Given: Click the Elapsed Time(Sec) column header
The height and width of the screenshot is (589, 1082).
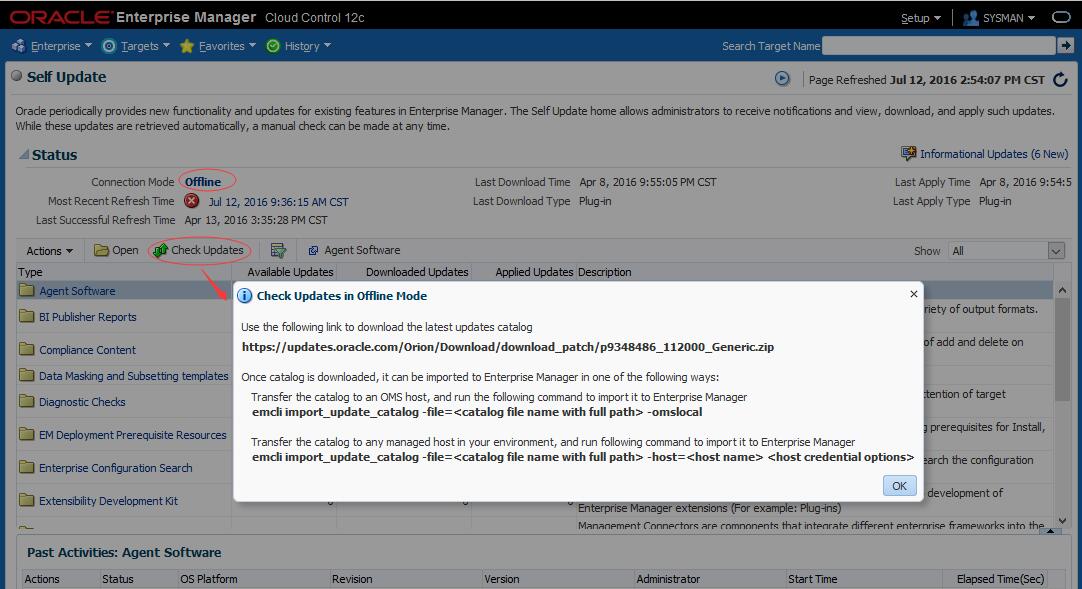Looking at the screenshot, I should pos(1001,579).
